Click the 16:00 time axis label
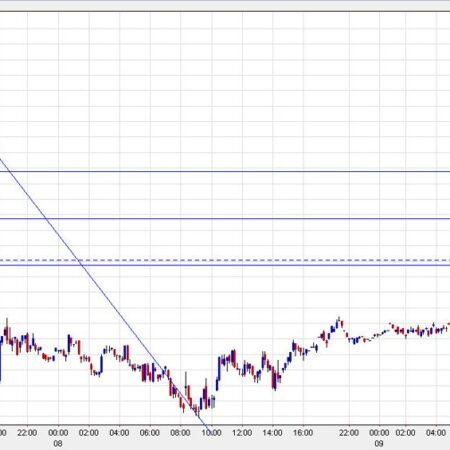The image size is (450, 450). point(303,433)
